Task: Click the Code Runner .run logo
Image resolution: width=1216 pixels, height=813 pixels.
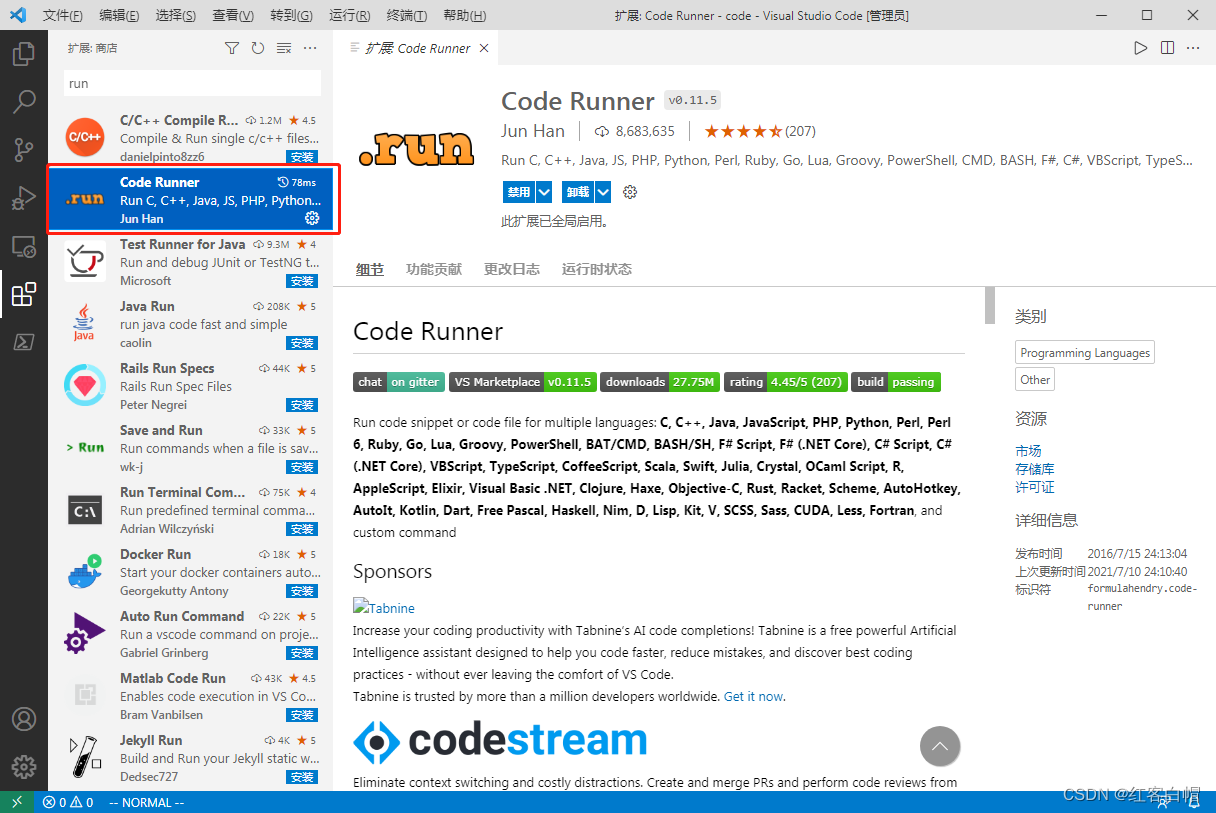Action: coord(416,149)
